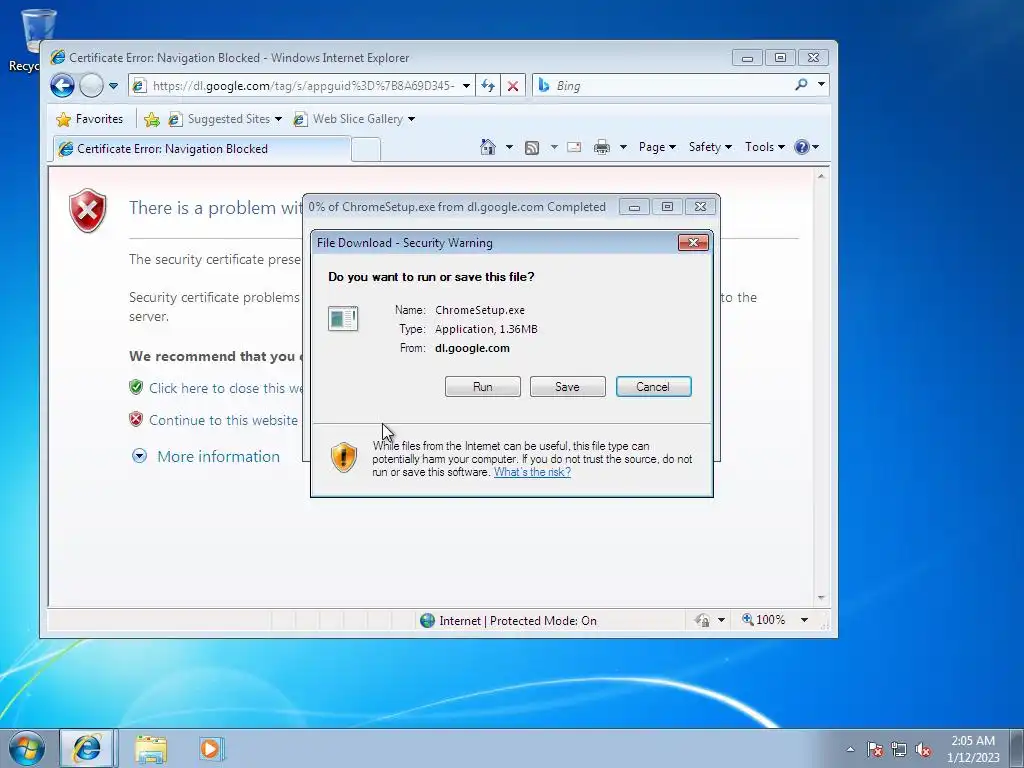This screenshot has width=1024, height=768.
Task: Click the ChromeSetup.exe file type icon
Action: (343, 319)
